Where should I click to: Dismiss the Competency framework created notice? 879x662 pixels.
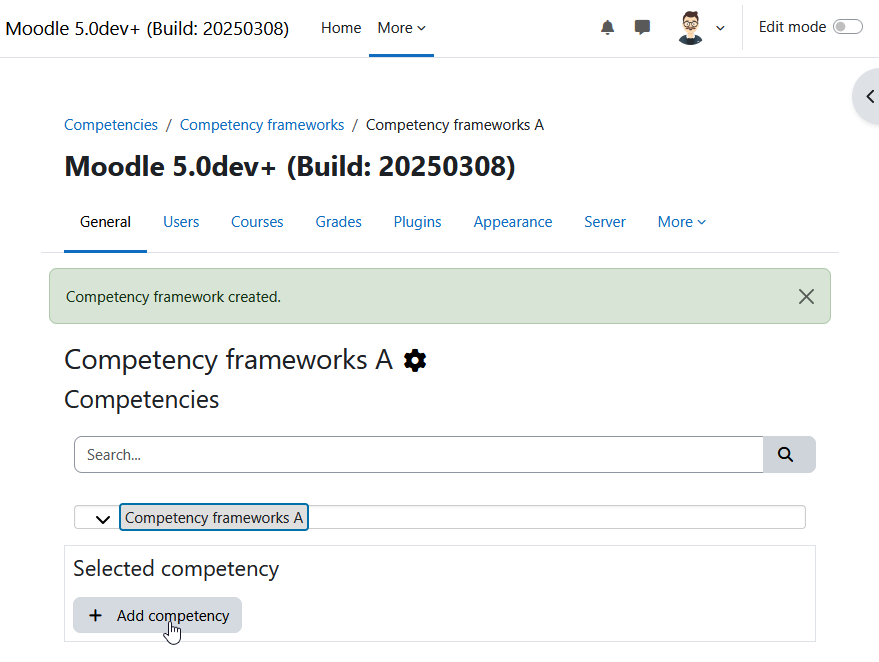[806, 297]
